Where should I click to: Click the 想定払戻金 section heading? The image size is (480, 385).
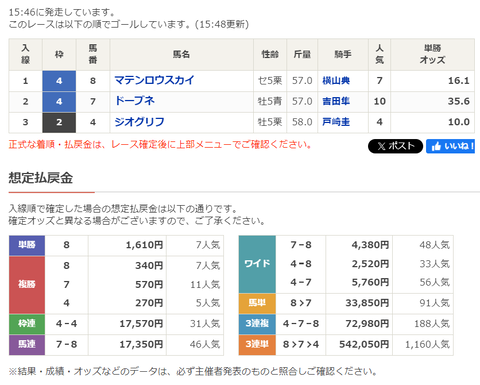point(41,178)
